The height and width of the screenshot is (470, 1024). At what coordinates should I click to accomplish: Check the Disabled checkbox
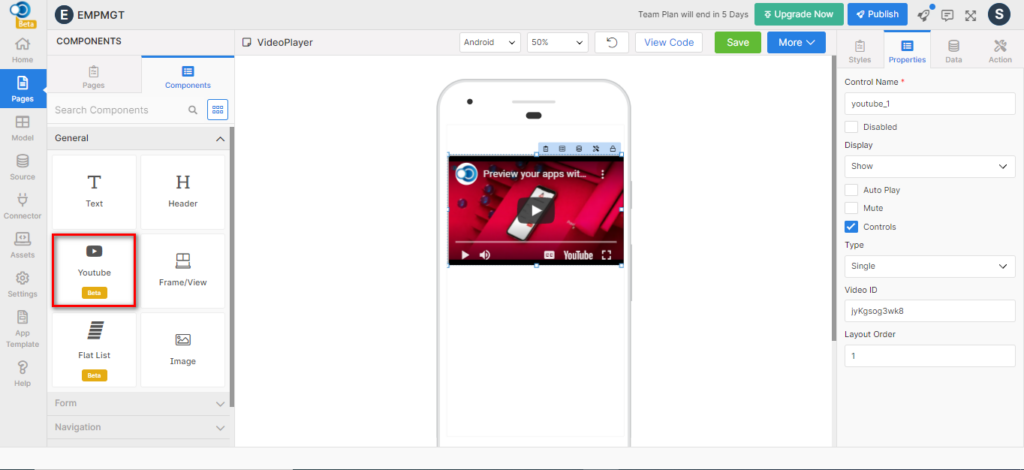pyautogui.click(x=852, y=127)
